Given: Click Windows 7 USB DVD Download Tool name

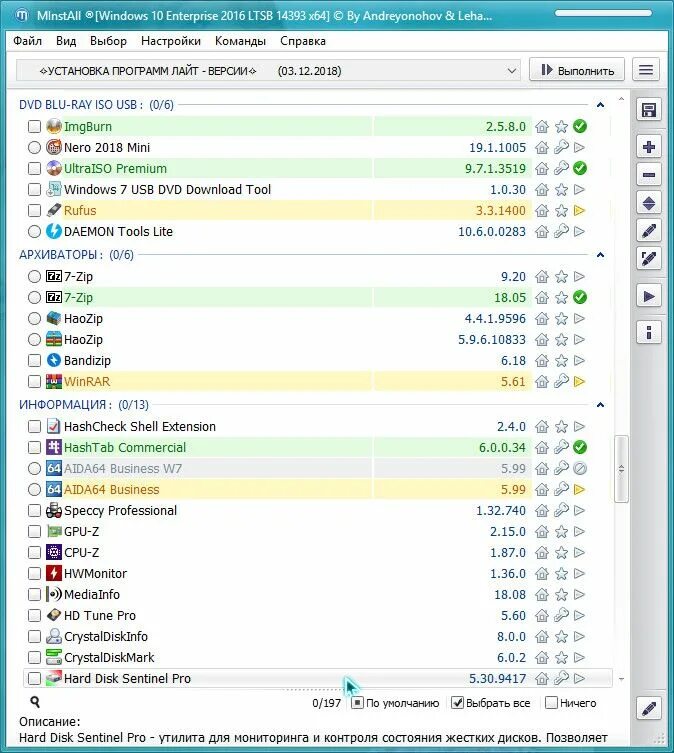Looking at the screenshot, I should tap(167, 190).
